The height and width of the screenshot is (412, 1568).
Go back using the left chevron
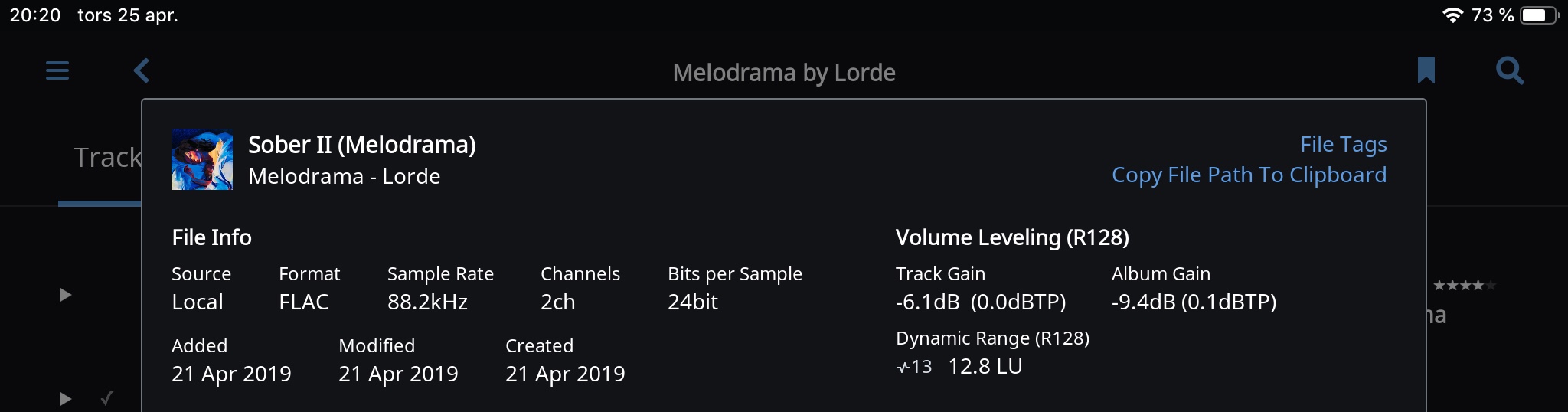coord(142,71)
